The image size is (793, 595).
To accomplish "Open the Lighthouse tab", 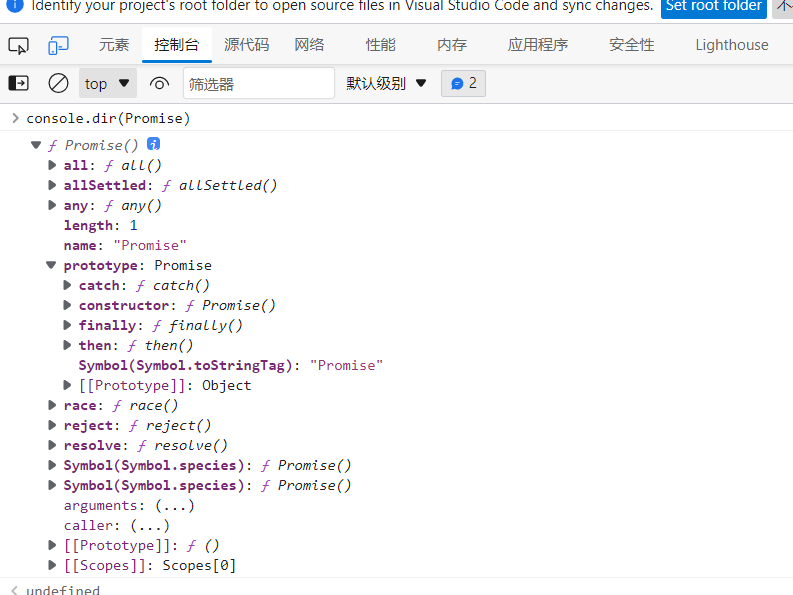I will click(732, 45).
